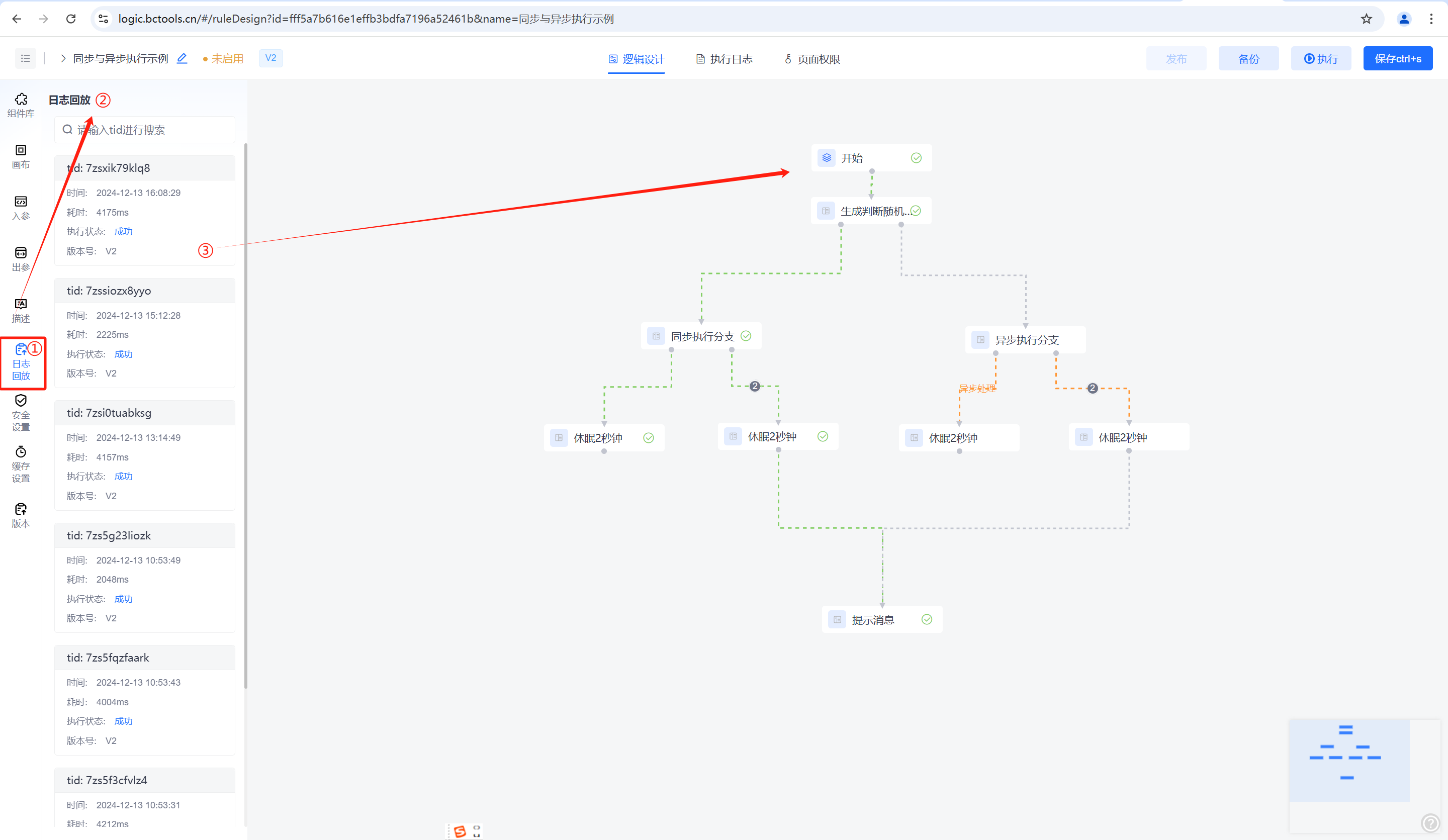This screenshot has height=840, width=1448.
Task: Select the rightmost 休眠2秒钟 node
Action: pyautogui.click(x=1129, y=437)
